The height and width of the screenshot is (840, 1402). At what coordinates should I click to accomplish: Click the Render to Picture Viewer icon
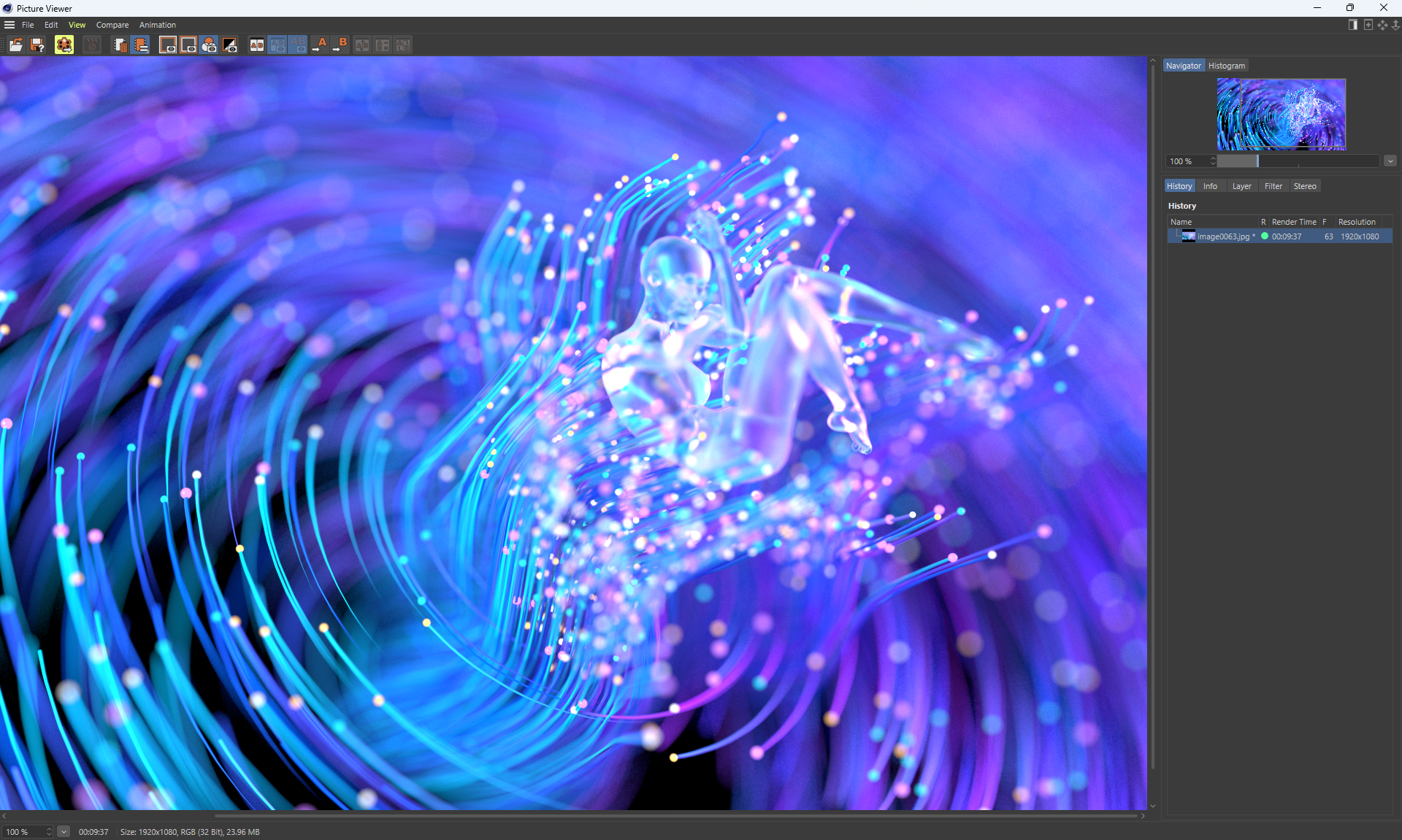pyautogui.click(x=64, y=45)
